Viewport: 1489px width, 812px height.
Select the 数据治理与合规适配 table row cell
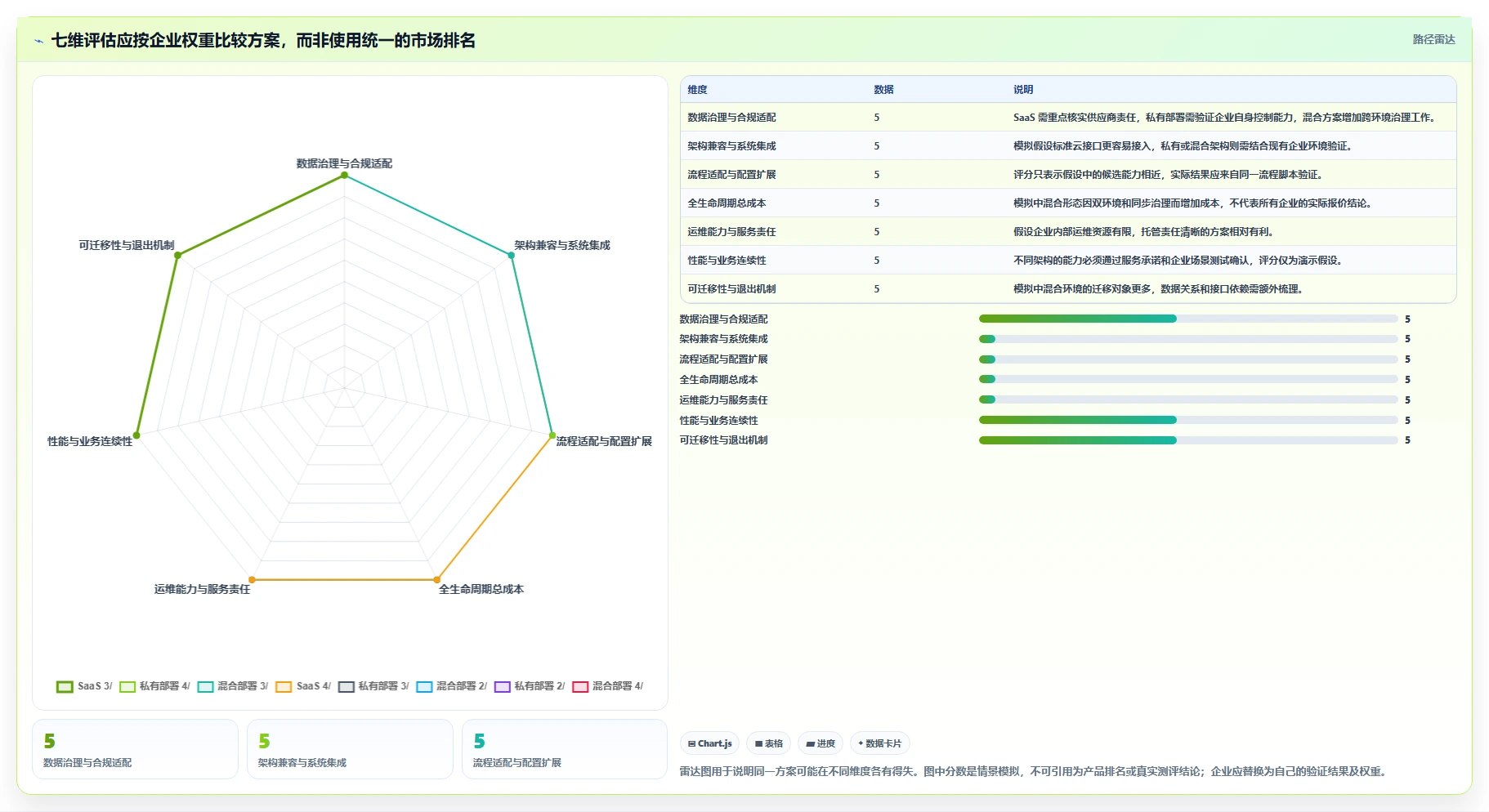click(x=731, y=118)
